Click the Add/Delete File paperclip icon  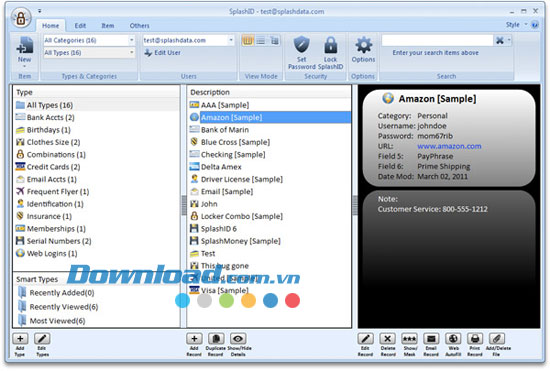point(497,338)
